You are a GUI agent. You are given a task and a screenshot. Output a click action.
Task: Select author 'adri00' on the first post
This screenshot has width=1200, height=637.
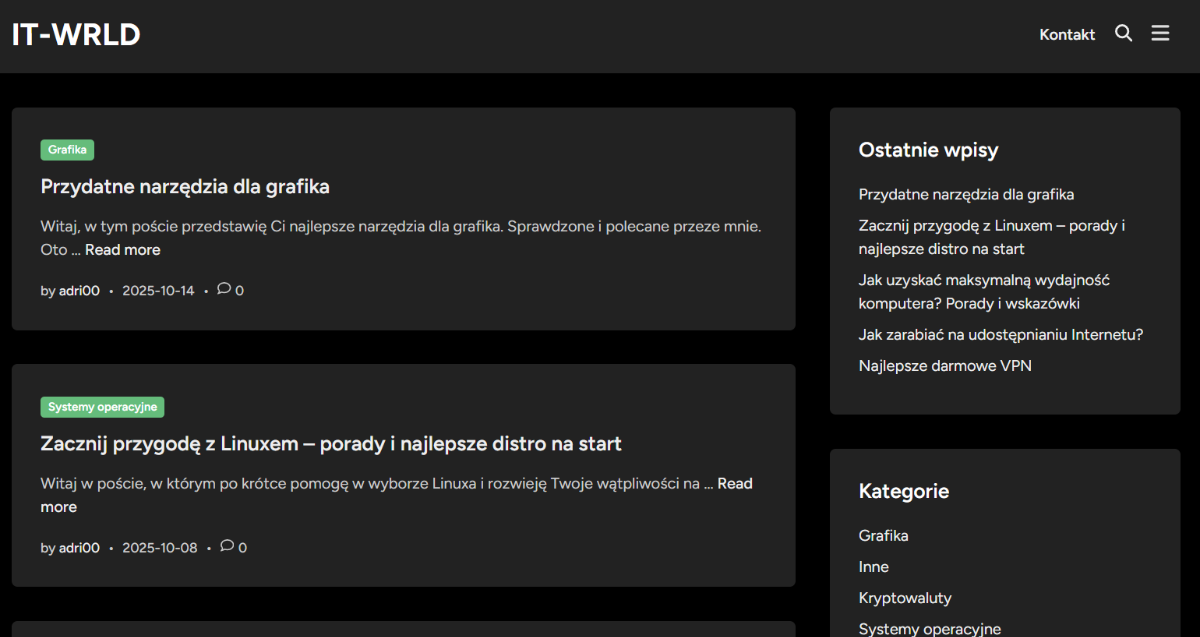pyautogui.click(x=79, y=290)
